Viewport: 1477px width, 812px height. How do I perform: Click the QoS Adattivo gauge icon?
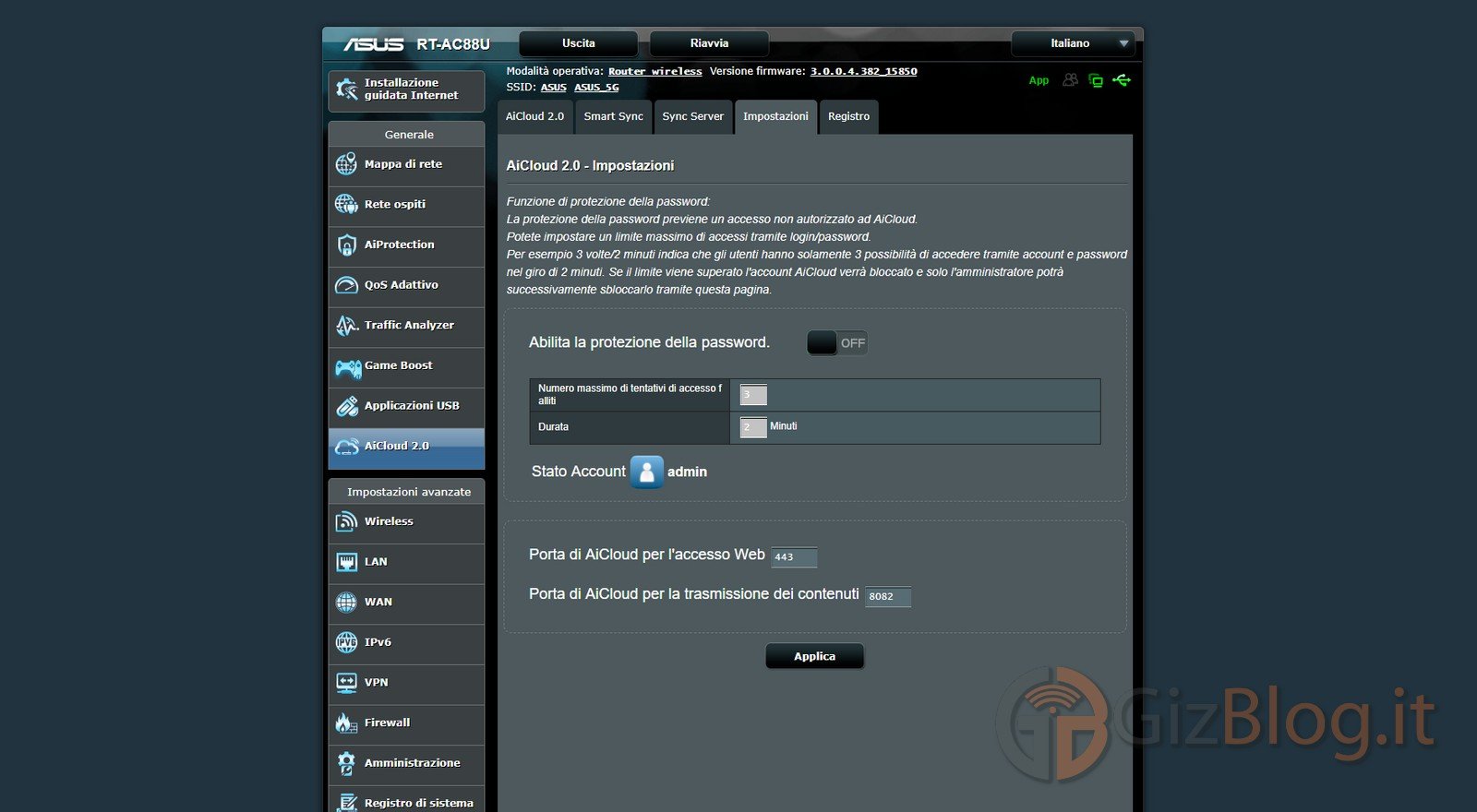tap(346, 285)
